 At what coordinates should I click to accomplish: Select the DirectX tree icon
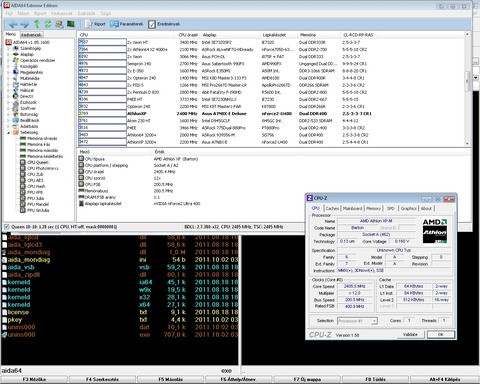click(16, 96)
